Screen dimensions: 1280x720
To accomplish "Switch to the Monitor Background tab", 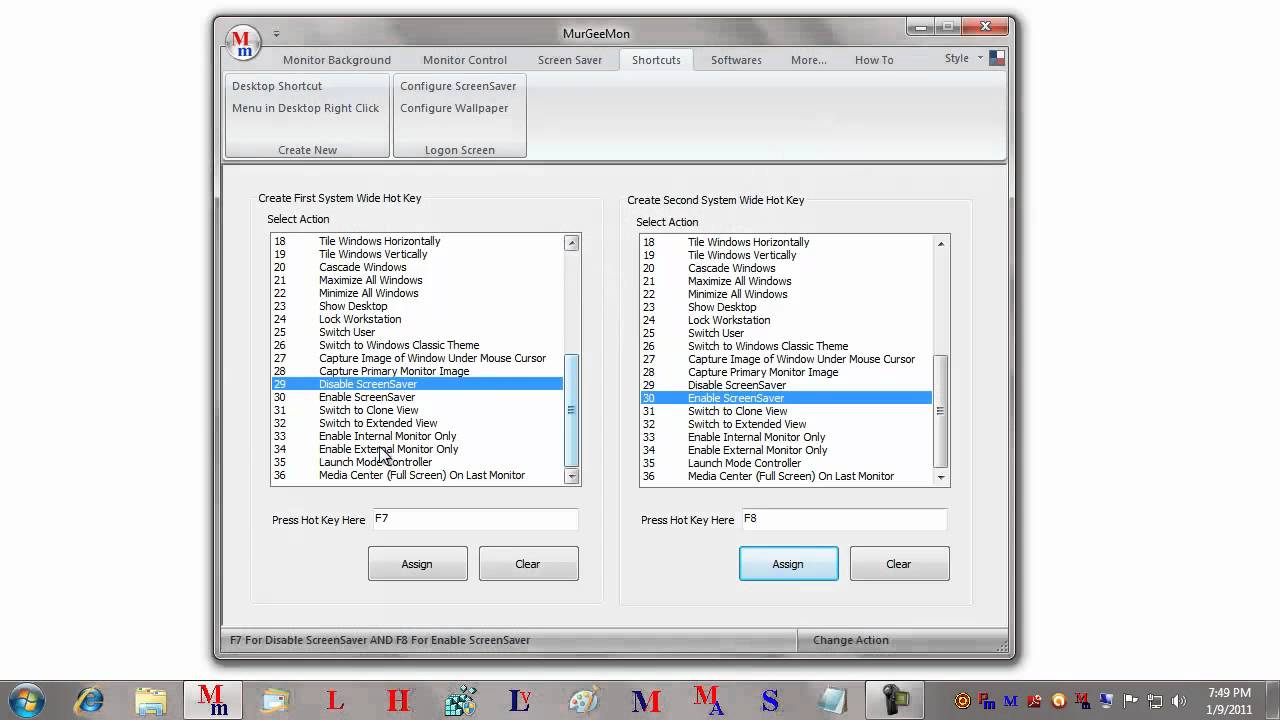I will [337, 60].
